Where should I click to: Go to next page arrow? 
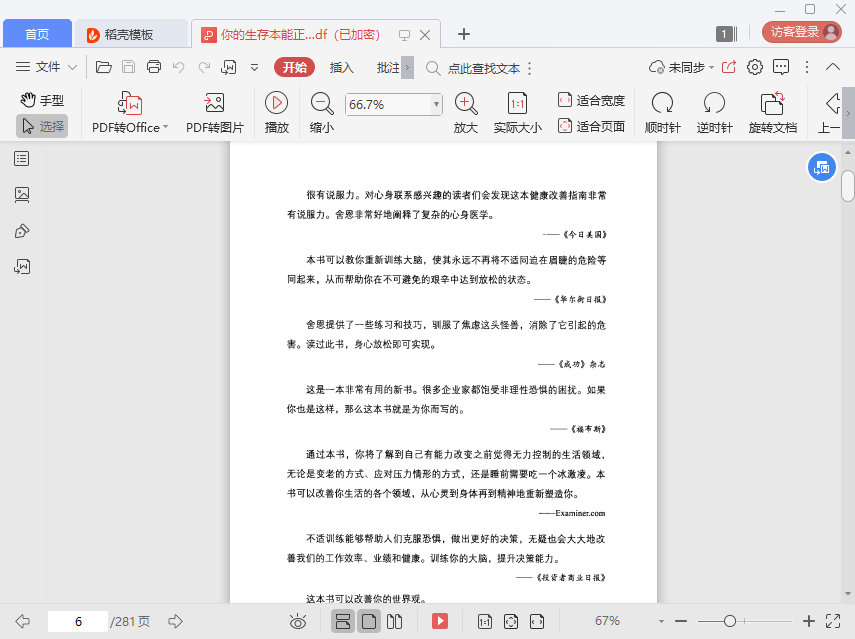[175, 621]
